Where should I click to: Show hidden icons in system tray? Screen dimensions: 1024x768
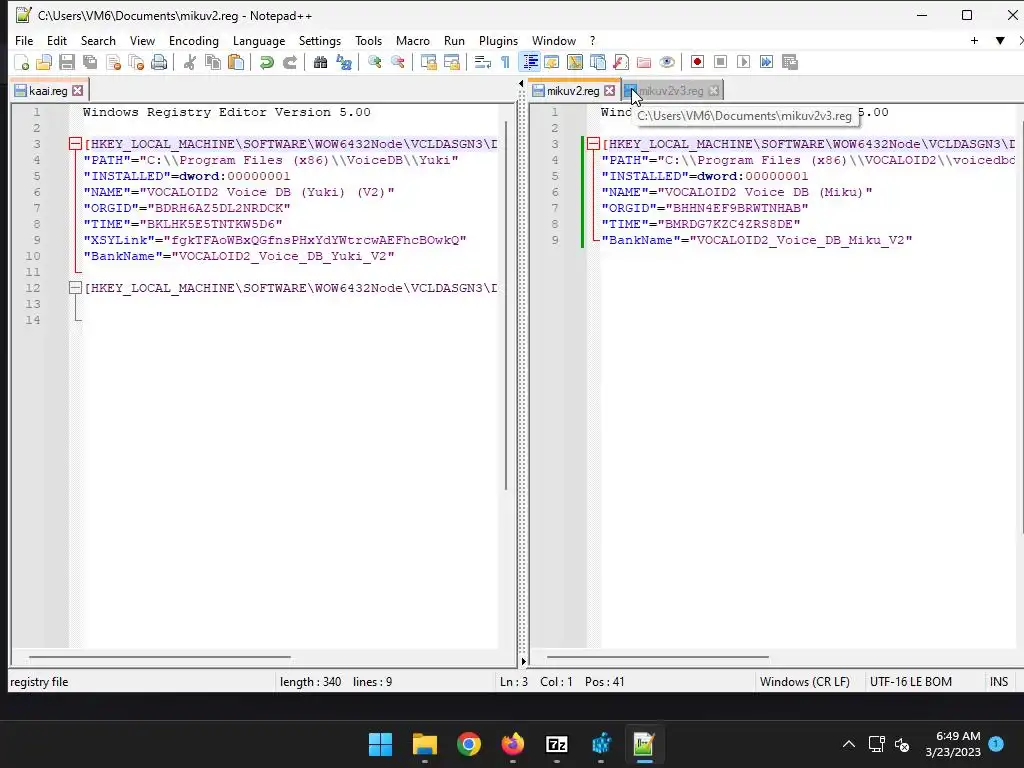(848, 744)
